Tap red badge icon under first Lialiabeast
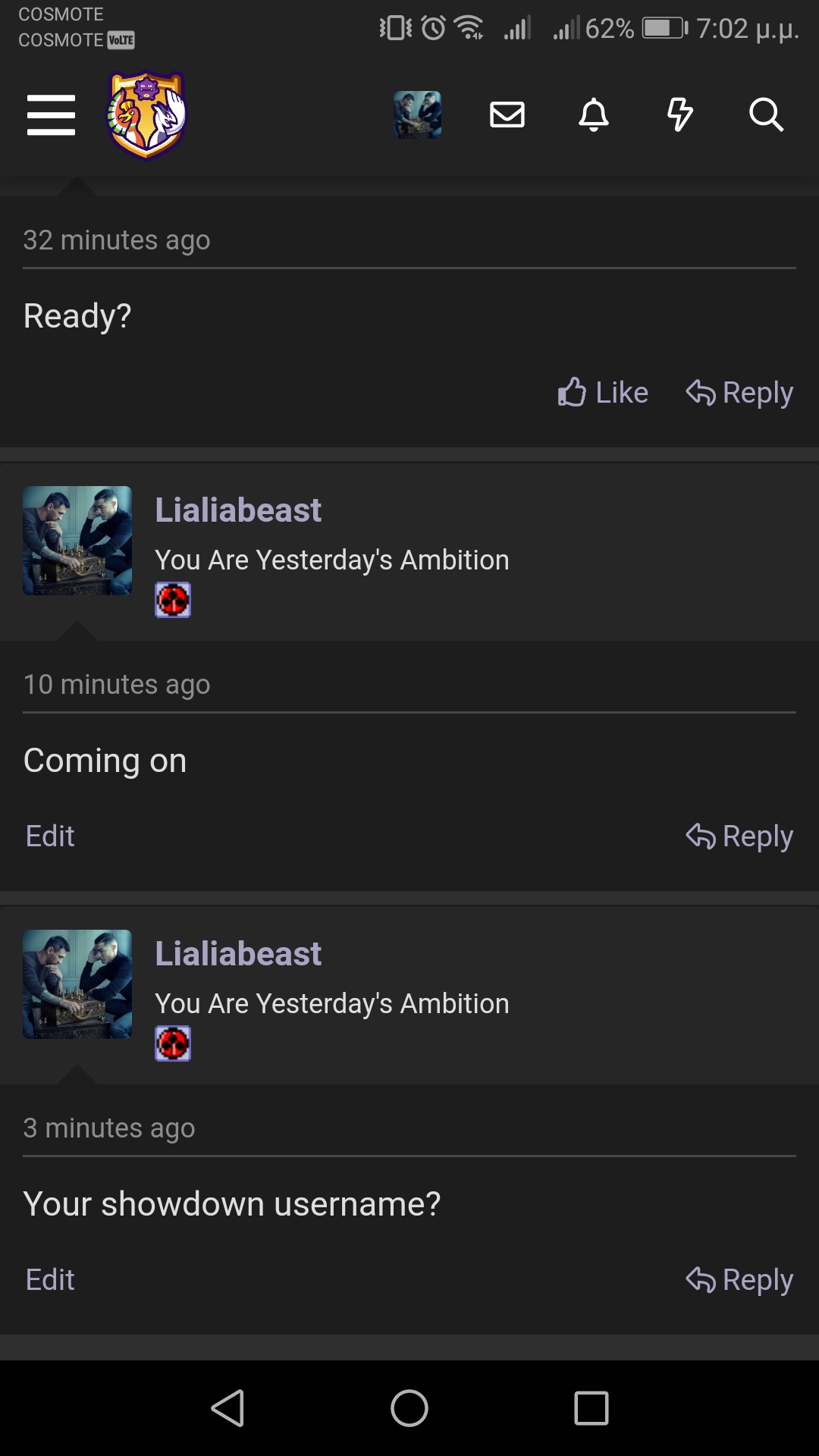 coord(173,600)
